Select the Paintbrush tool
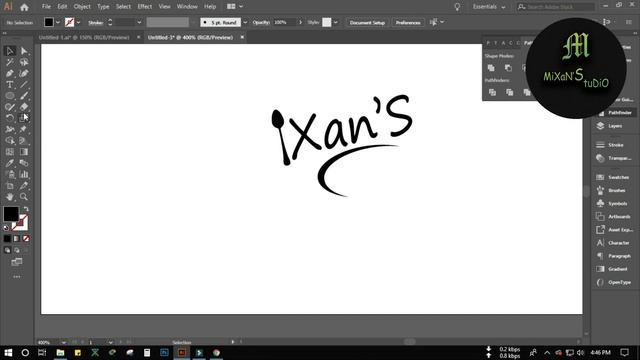 click(x=24, y=96)
